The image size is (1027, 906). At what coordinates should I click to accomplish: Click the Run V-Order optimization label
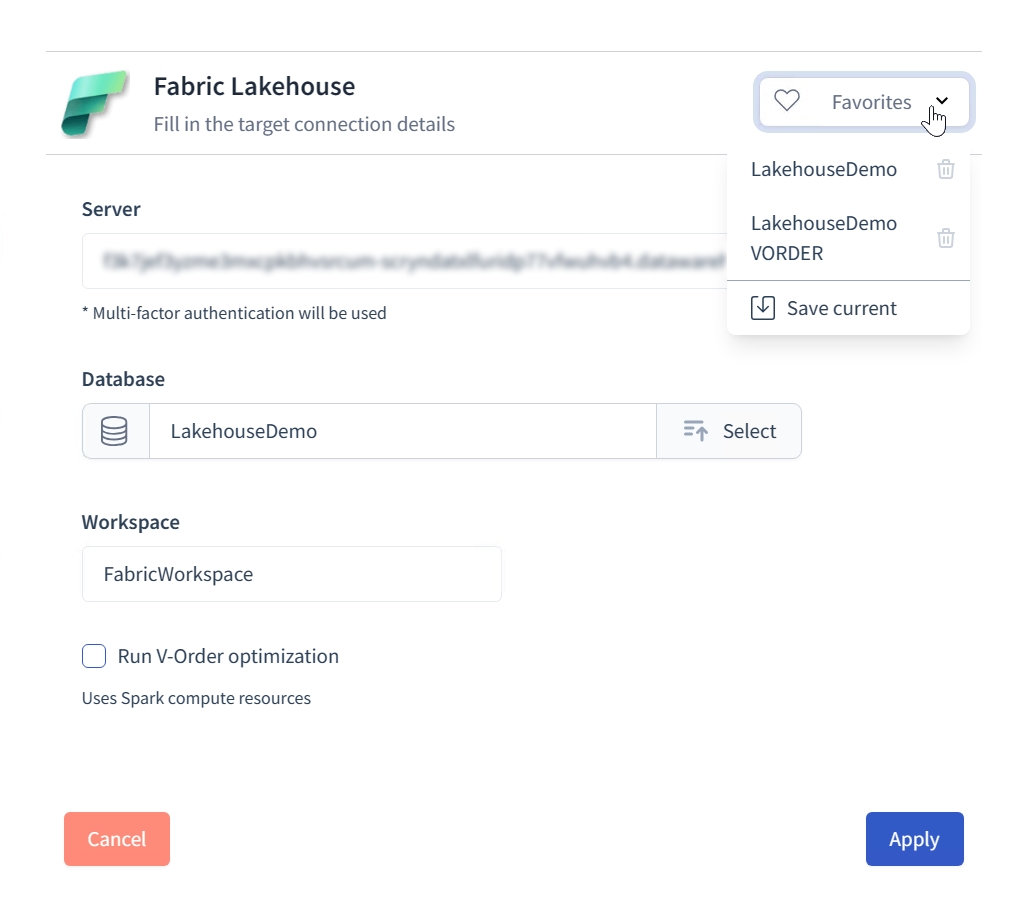[228, 656]
